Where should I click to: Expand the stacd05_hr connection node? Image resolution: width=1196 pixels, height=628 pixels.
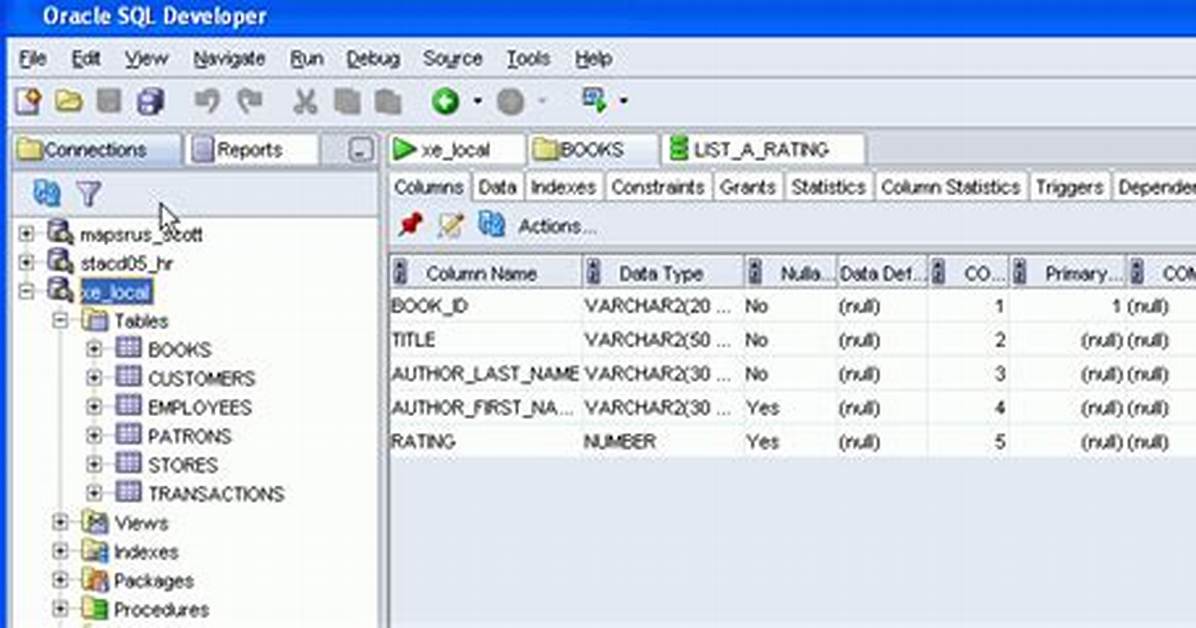tap(27, 262)
